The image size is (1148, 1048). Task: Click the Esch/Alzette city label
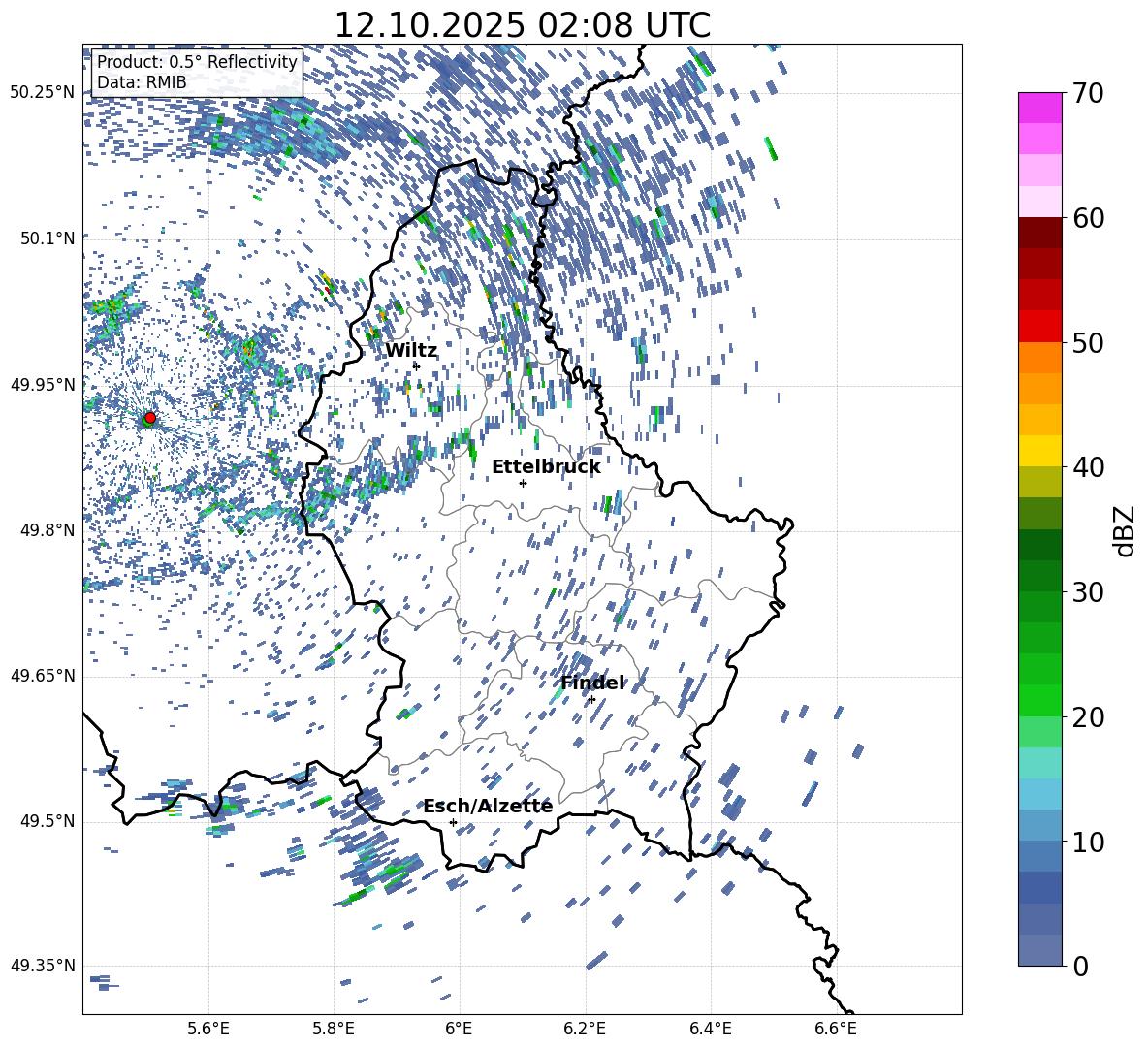coord(488,806)
